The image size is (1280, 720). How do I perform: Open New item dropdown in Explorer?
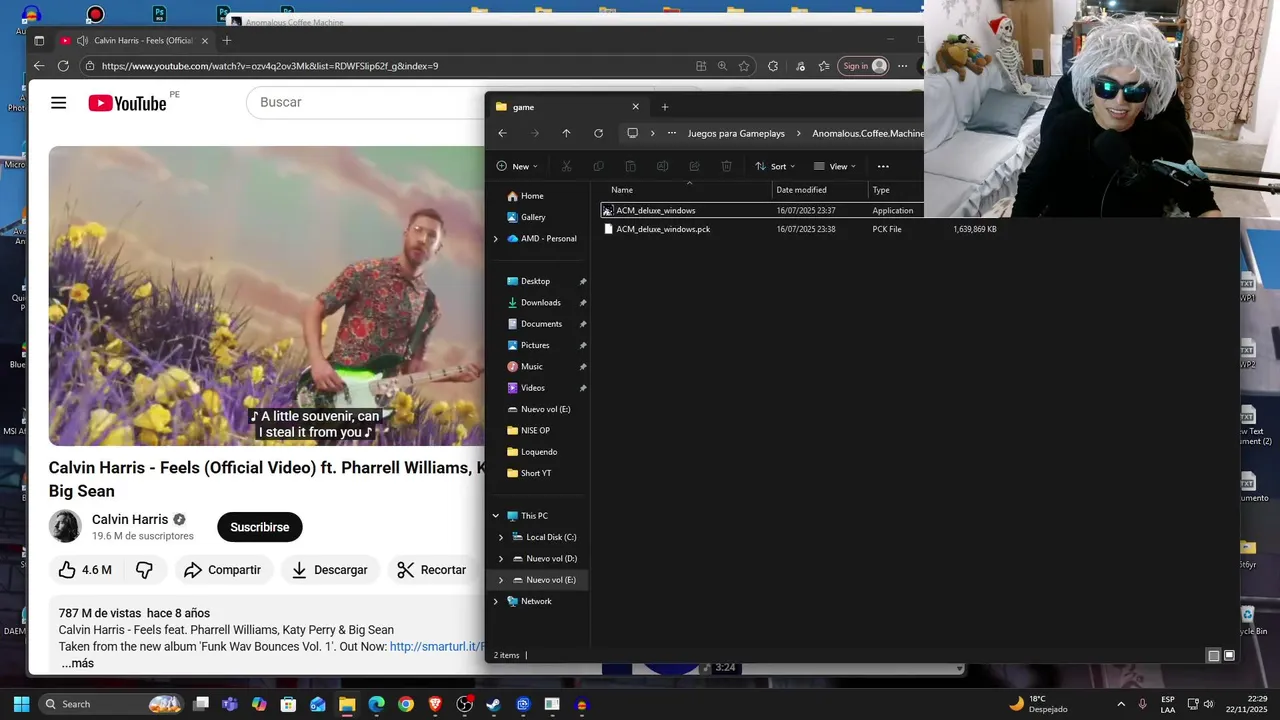click(517, 166)
